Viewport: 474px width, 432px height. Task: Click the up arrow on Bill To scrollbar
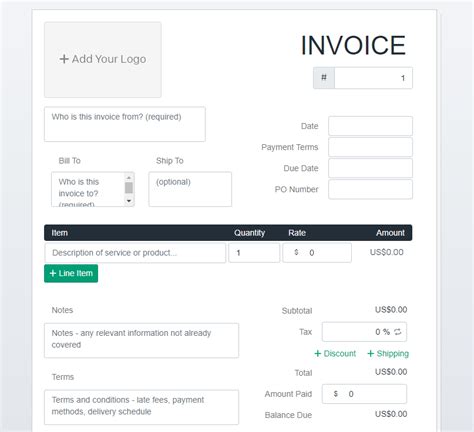129,178
